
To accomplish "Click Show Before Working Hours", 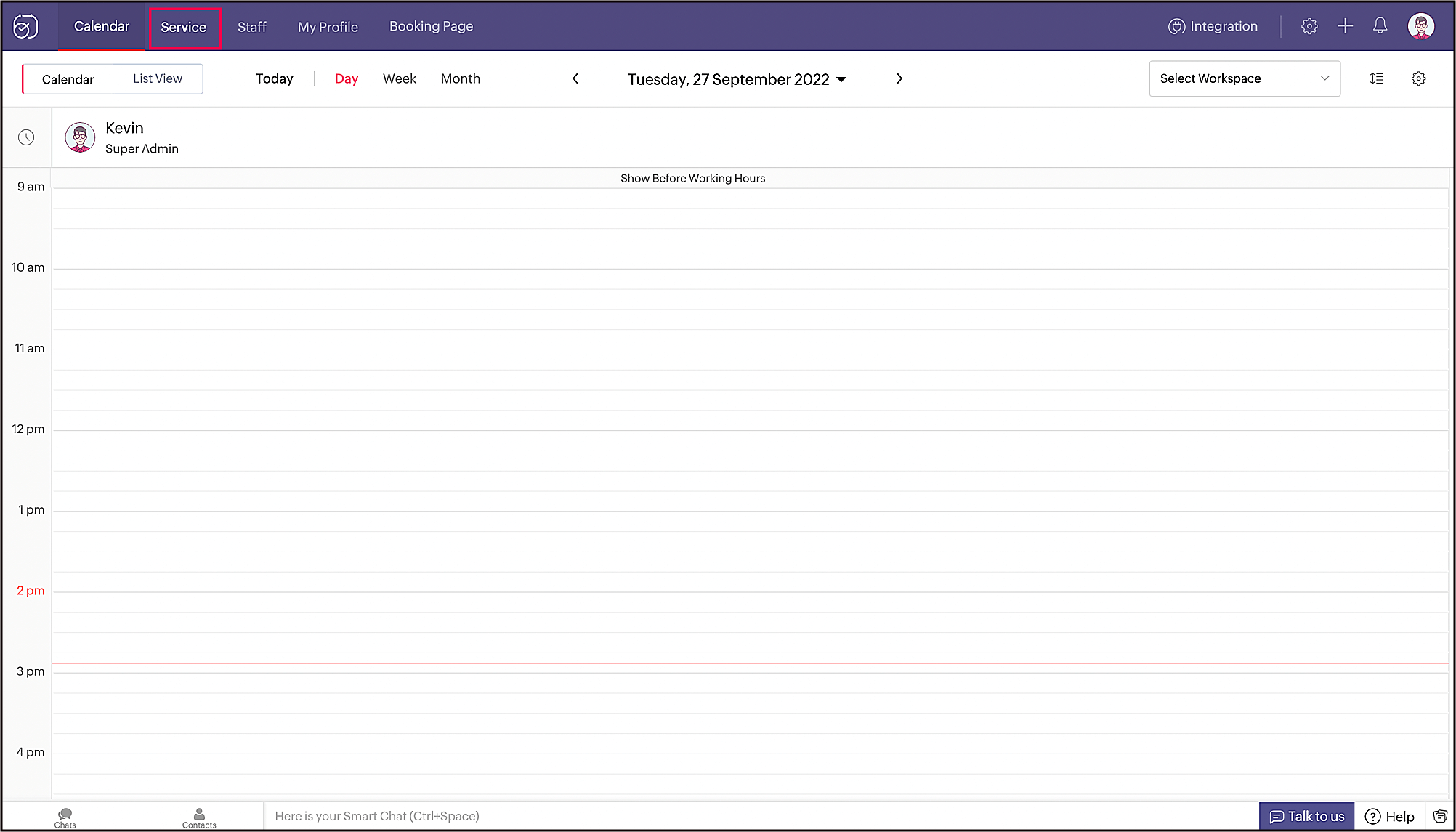I will point(692,178).
